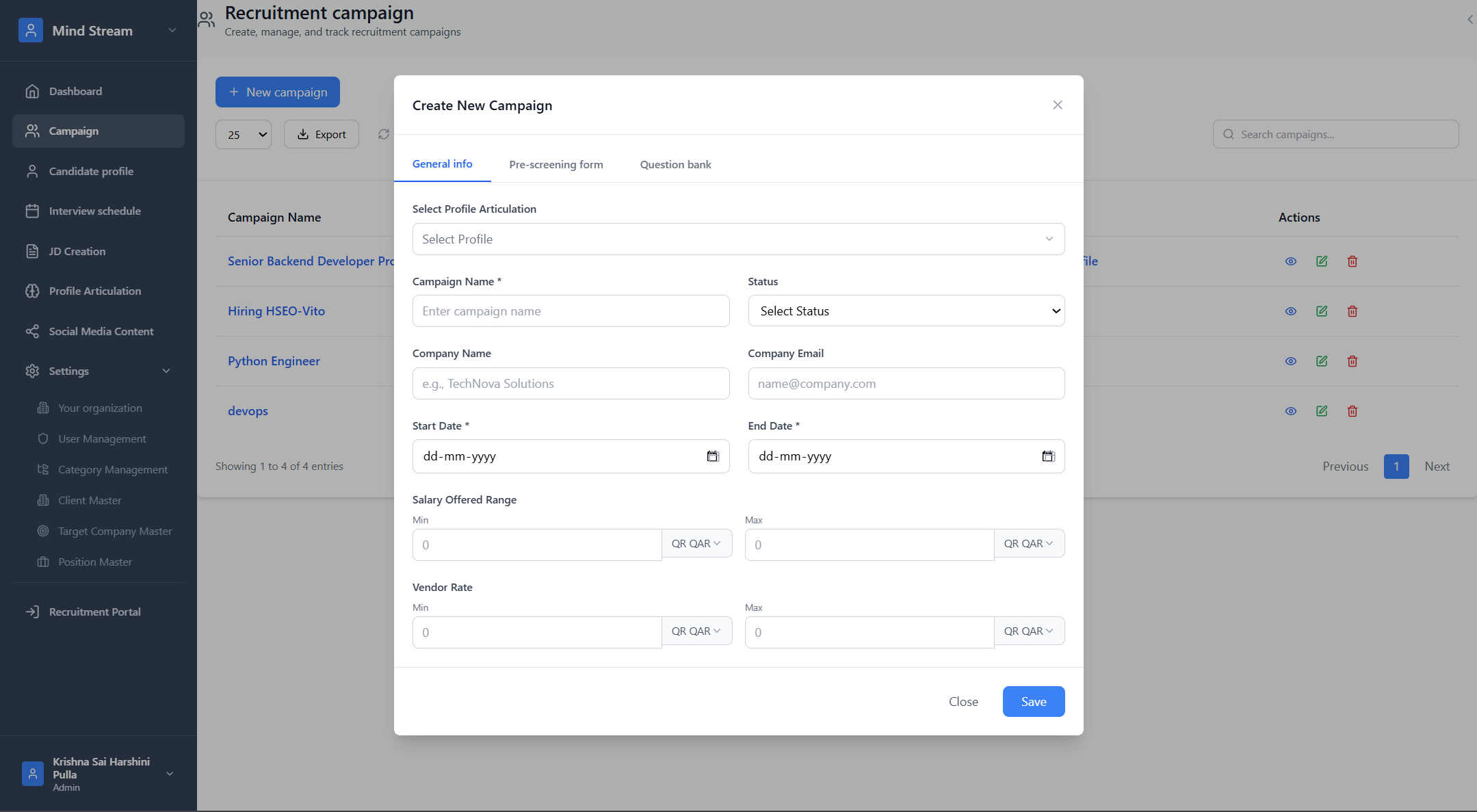This screenshot has width=1477, height=812.
Task: Click the Save button
Action: (x=1033, y=701)
